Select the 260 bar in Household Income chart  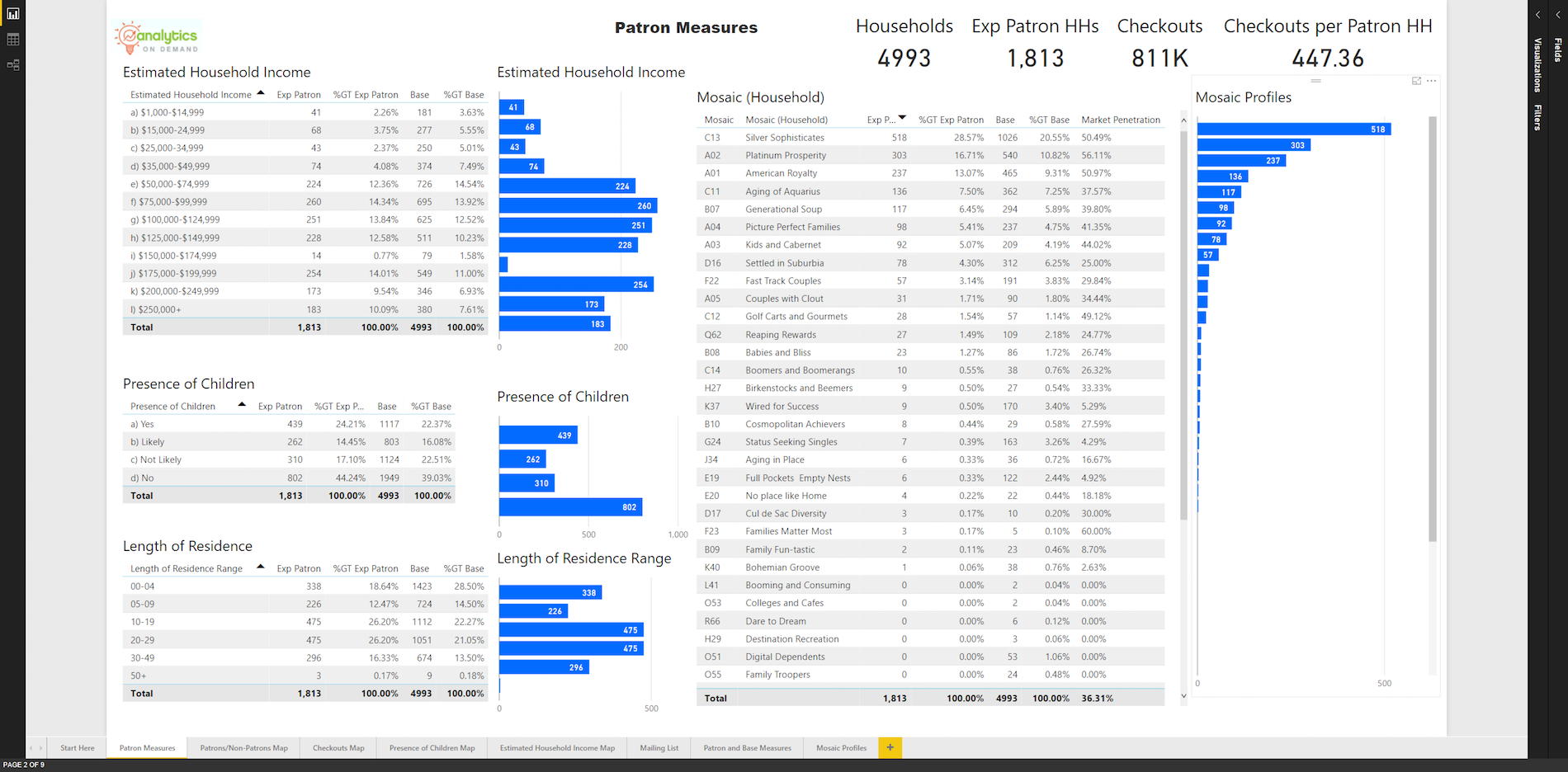tap(578, 206)
